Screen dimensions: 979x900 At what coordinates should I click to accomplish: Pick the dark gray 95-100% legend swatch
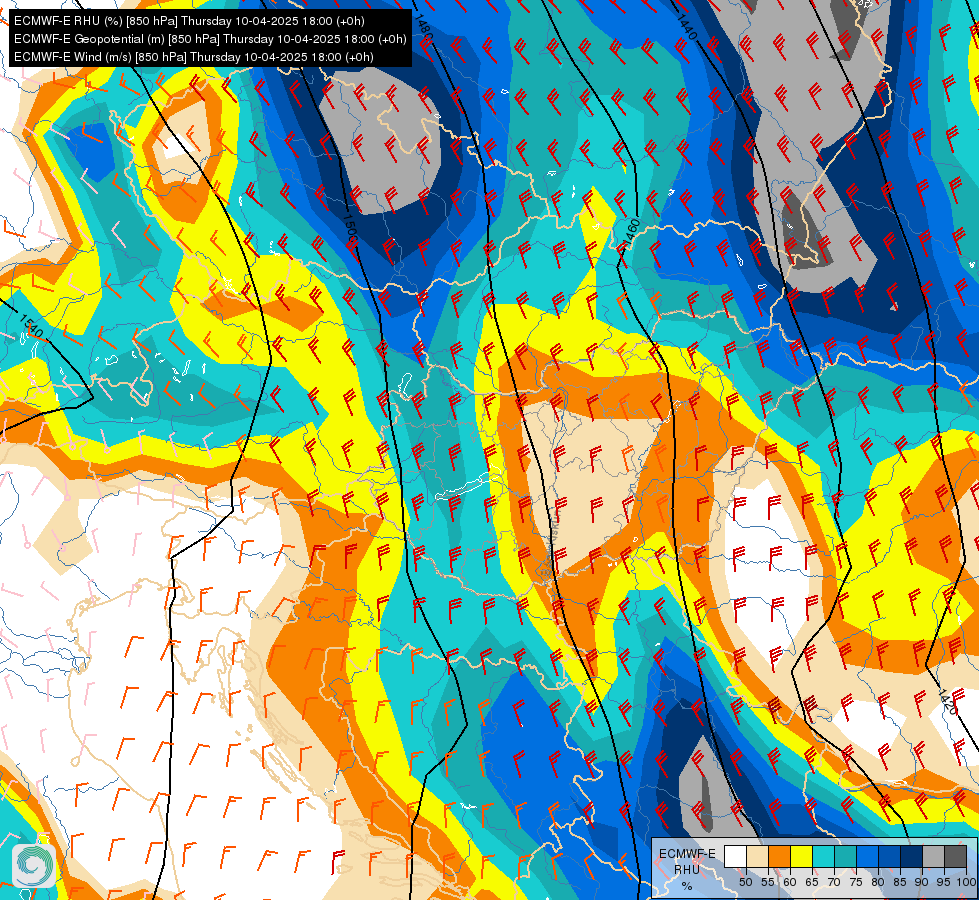pyautogui.click(x=955, y=857)
